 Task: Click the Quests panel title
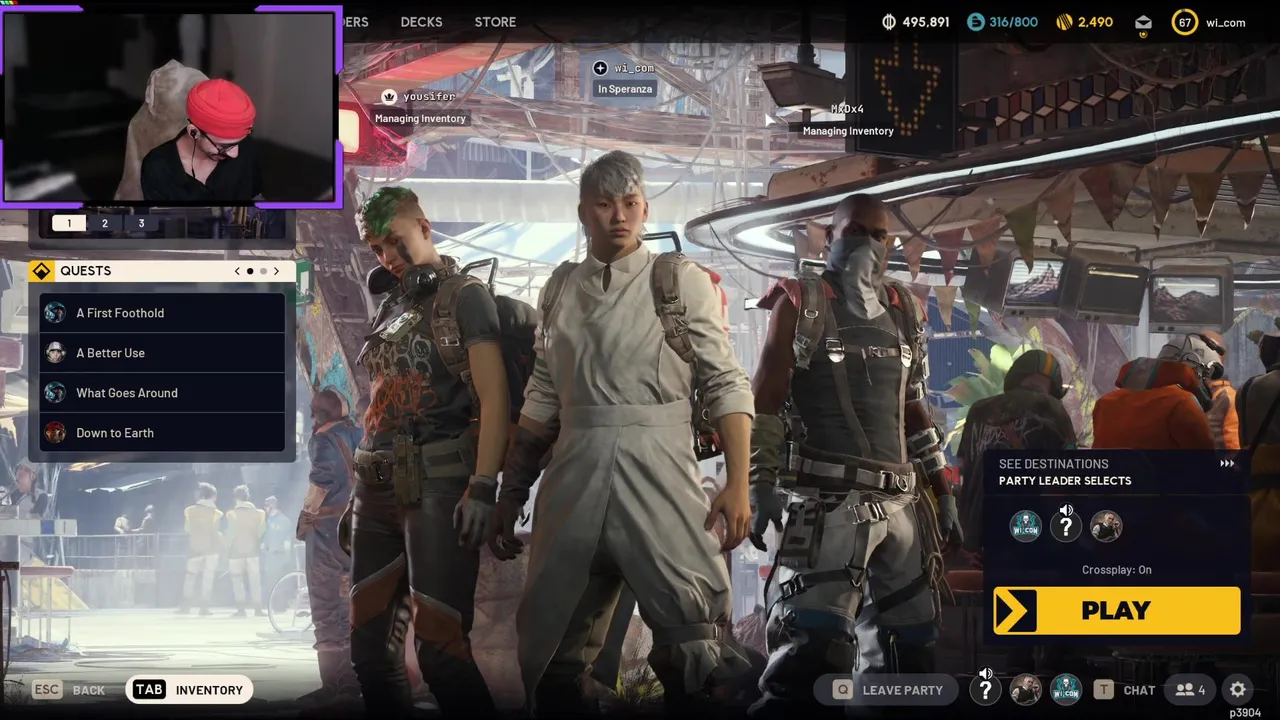85,271
